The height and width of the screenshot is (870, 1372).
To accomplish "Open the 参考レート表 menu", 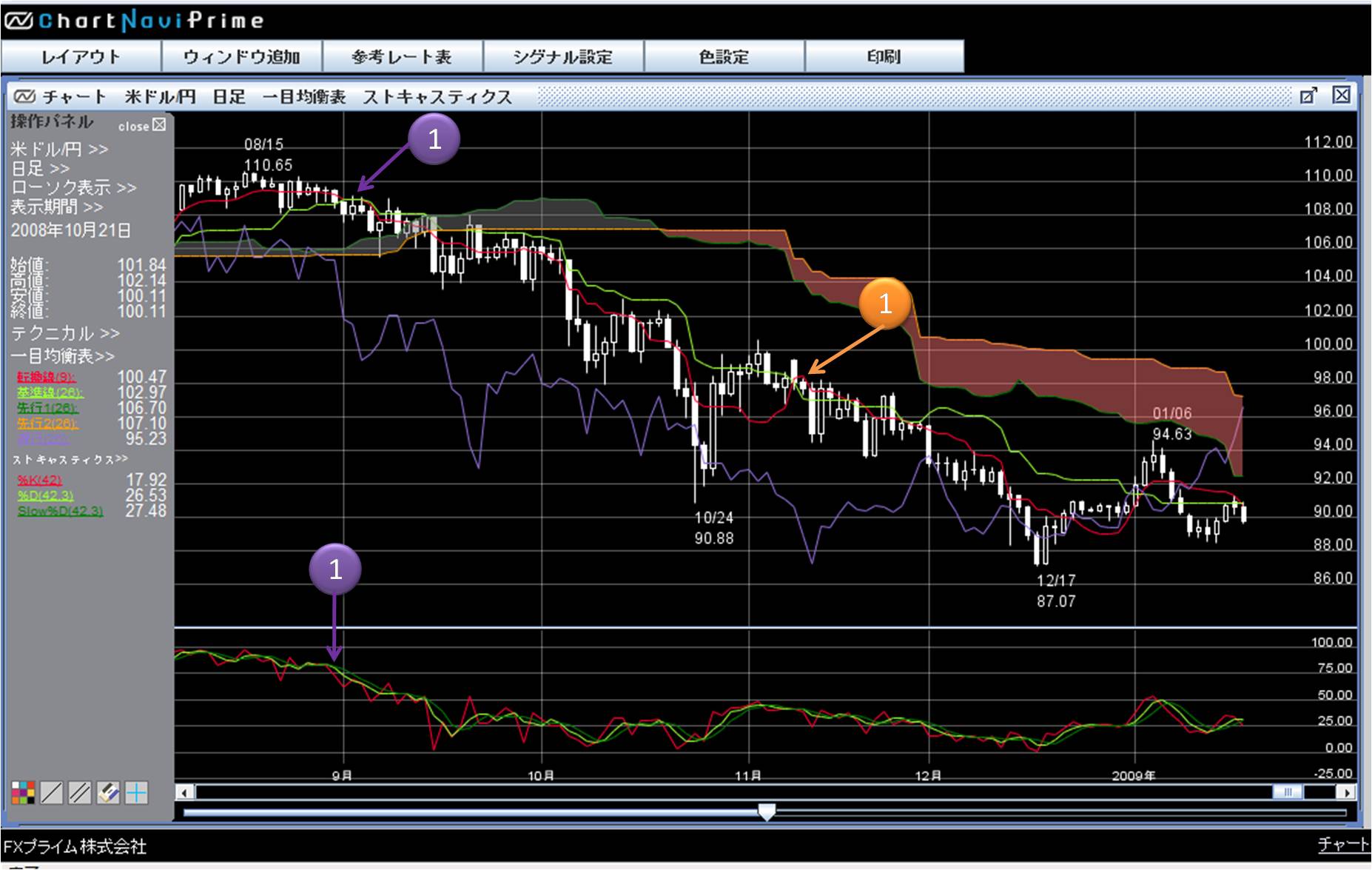I will click(403, 57).
